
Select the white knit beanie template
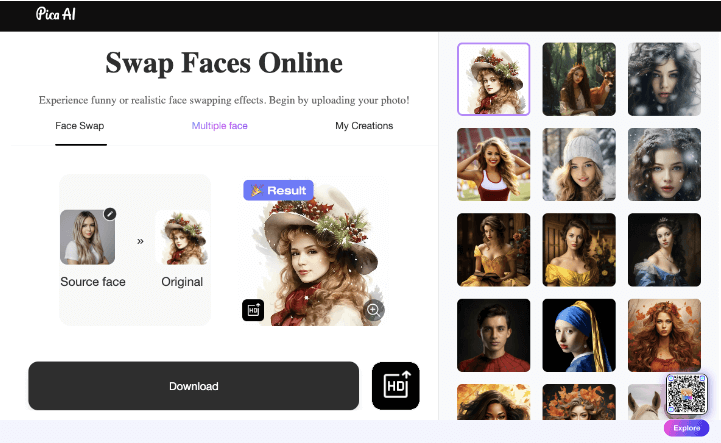click(579, 164)
